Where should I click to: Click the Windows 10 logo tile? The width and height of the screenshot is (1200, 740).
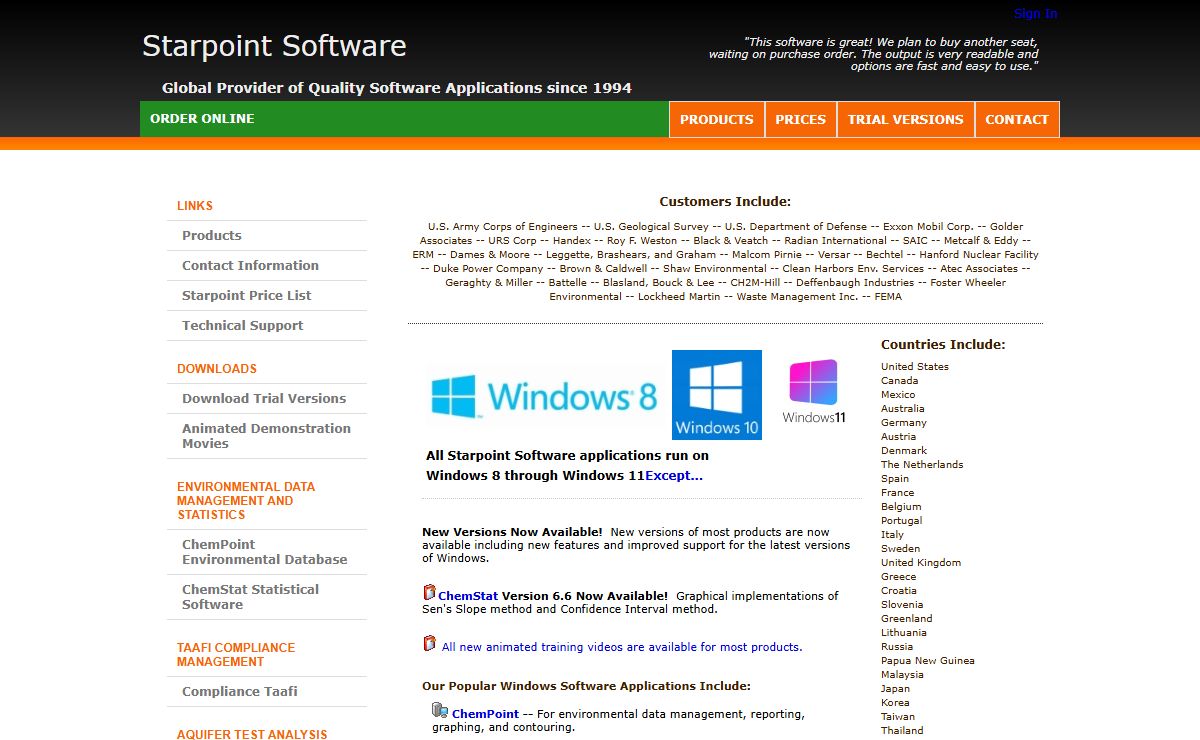click(x=716, y=395)
